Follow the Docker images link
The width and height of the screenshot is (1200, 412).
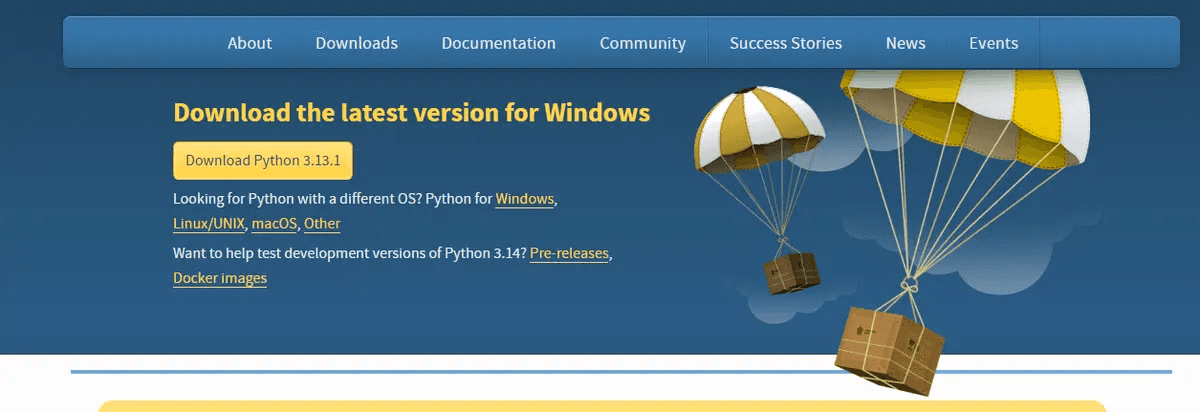220,278
